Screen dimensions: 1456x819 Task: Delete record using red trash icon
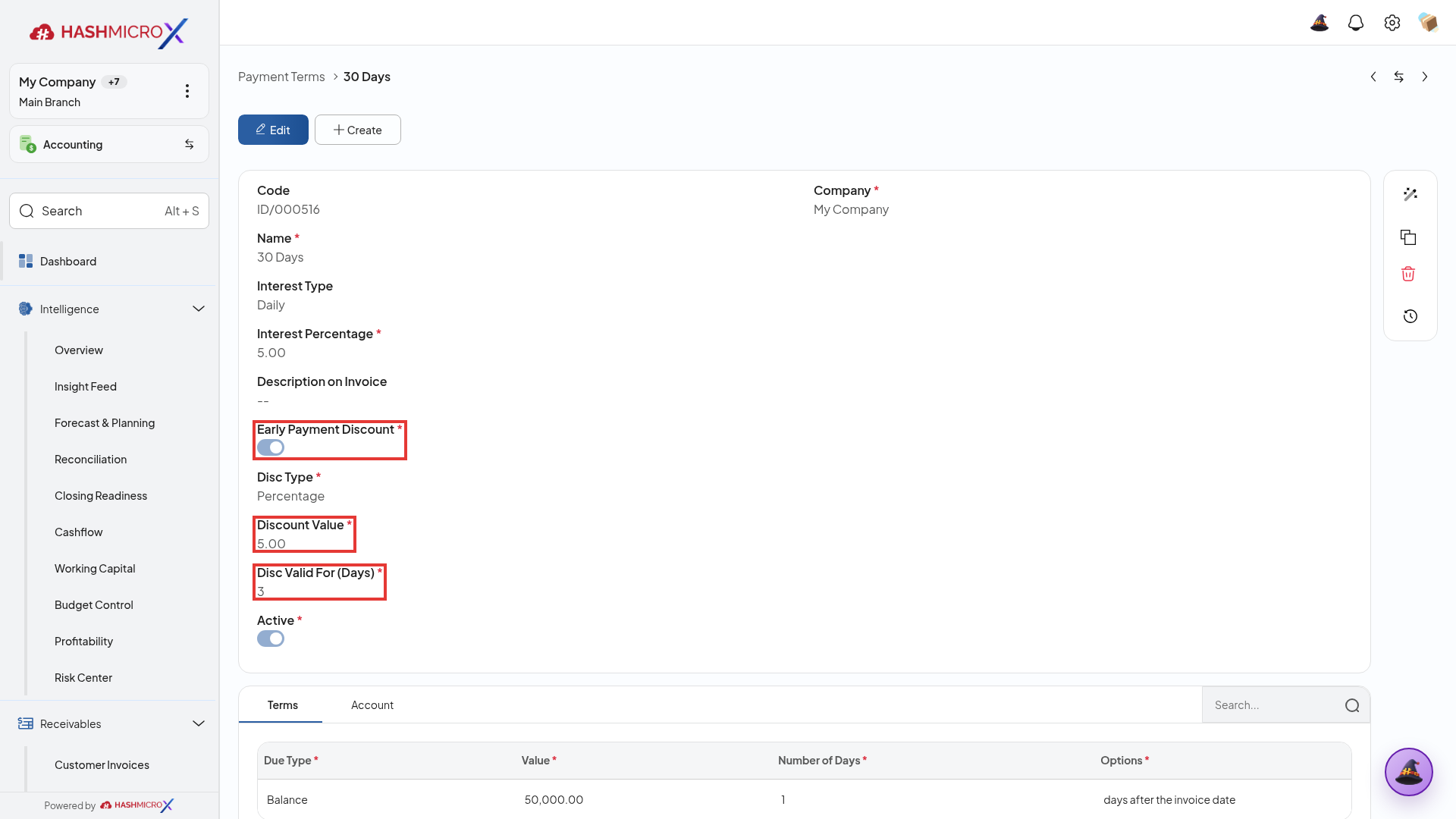tap(1408, 274)
